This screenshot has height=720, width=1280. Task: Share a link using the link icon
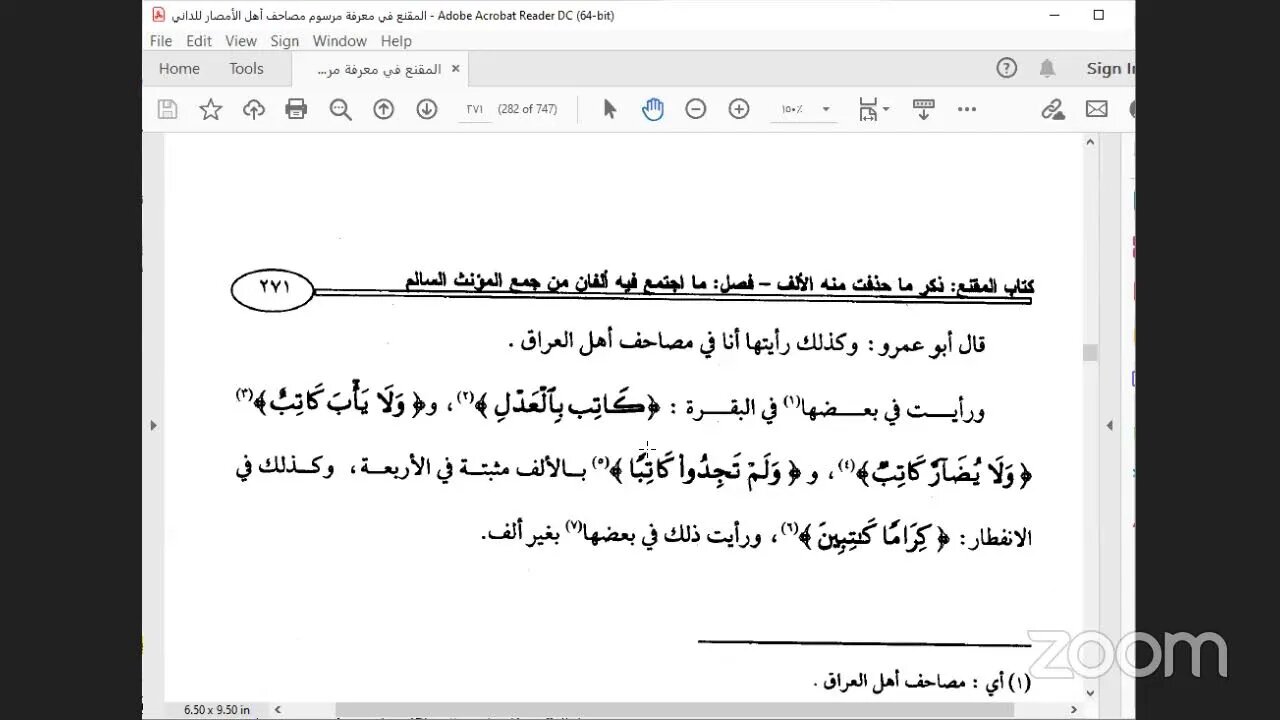point(1052,110)
